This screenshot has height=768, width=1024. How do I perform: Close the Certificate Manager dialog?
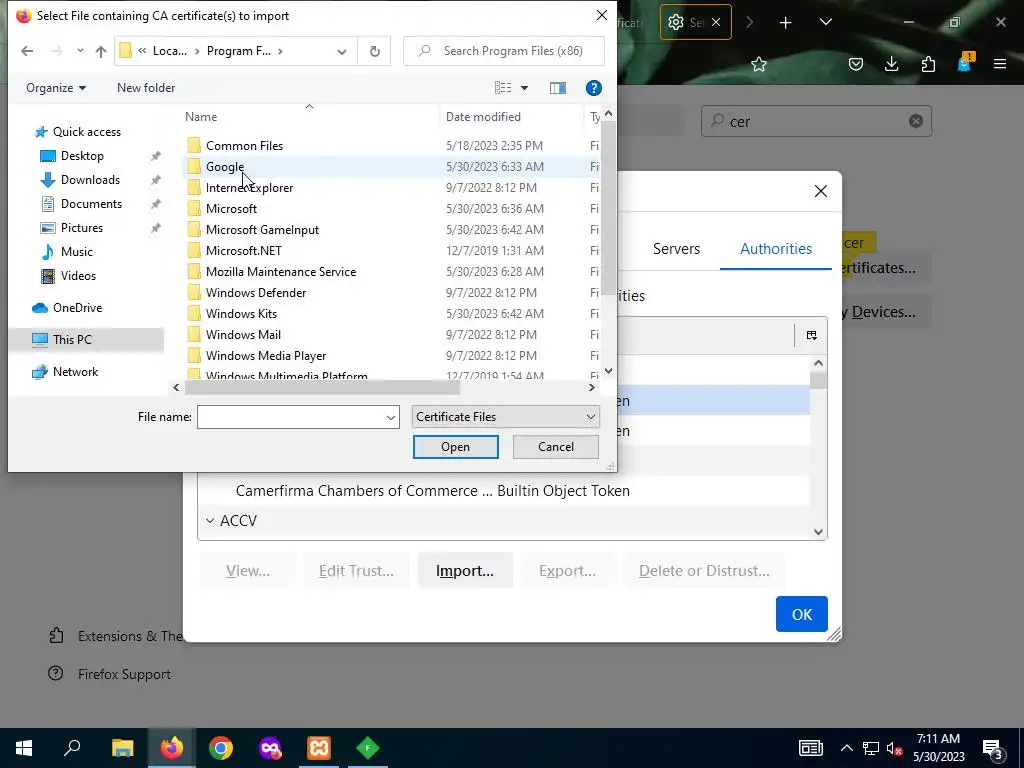[821, 191]
